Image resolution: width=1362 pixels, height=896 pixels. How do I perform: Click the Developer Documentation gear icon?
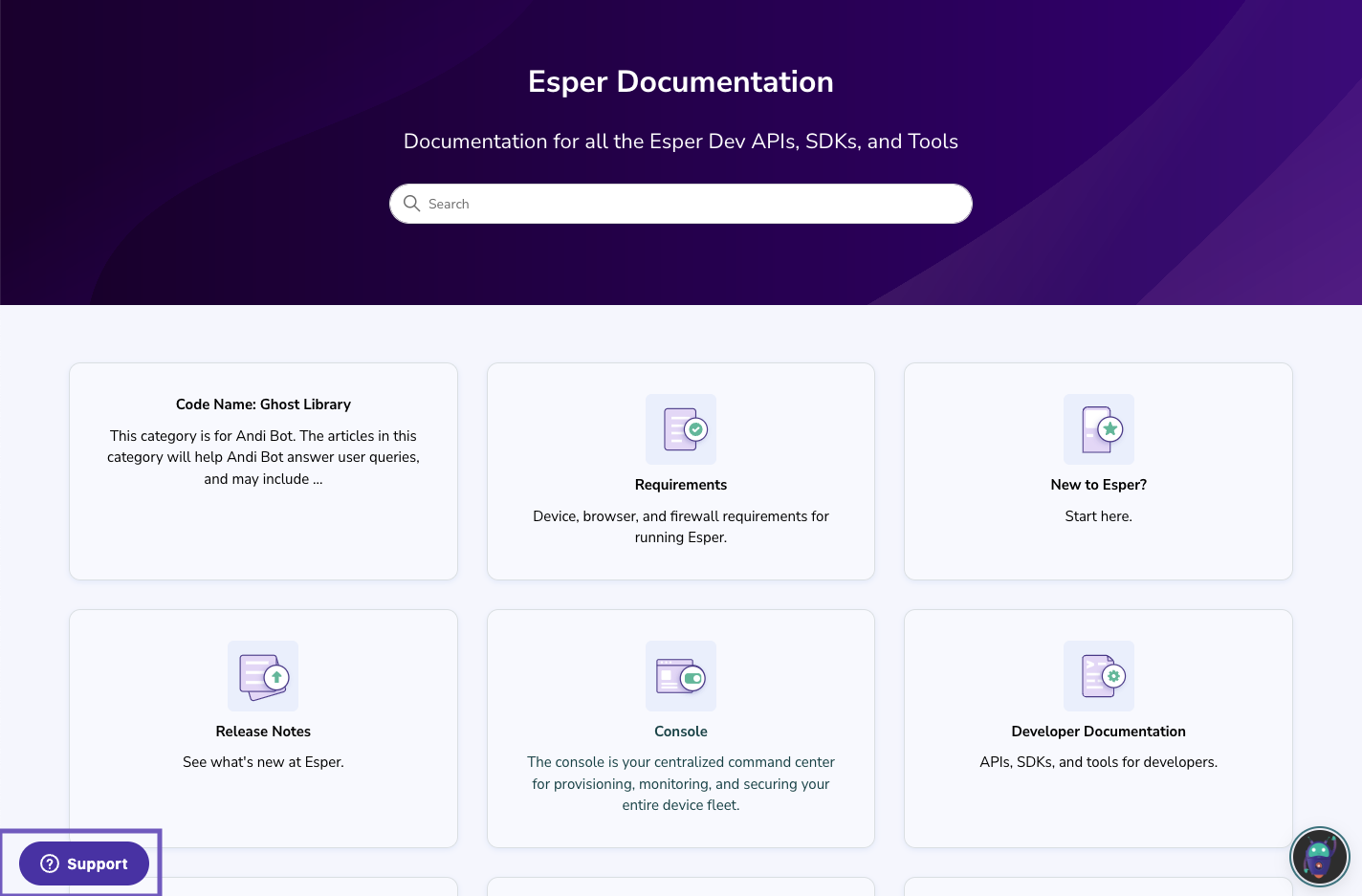pyautogui.click(x=1098, y=676)
